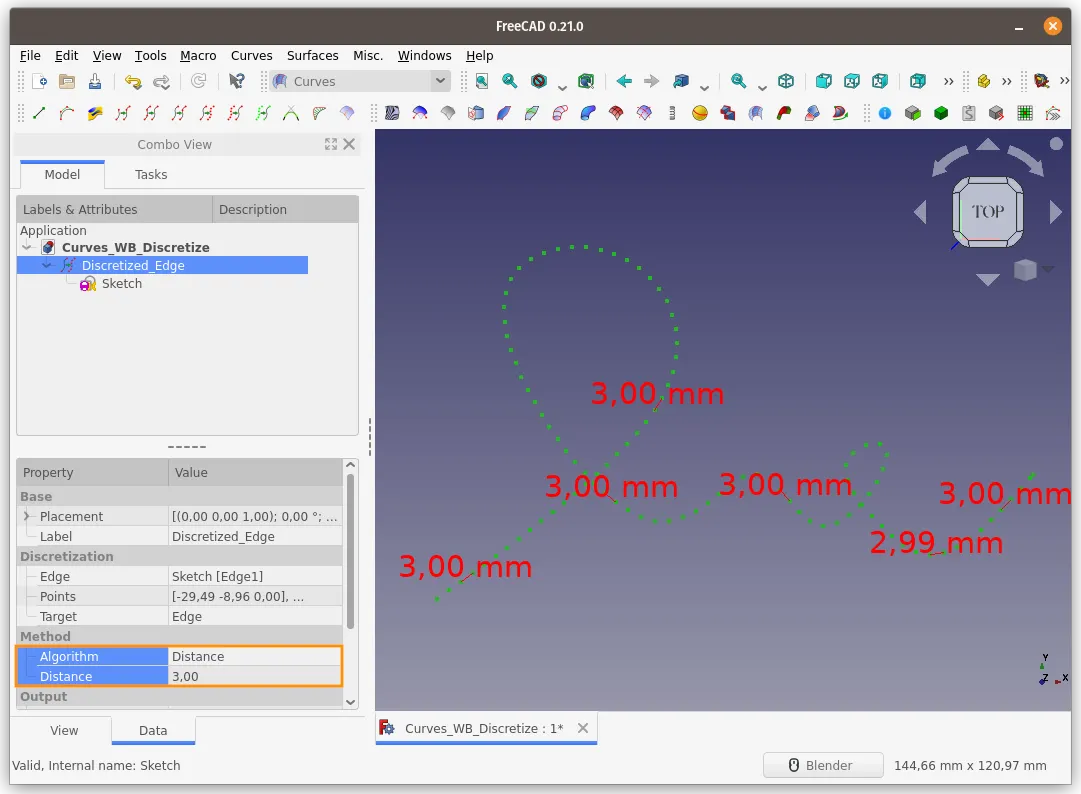Click the TOP face of navigation cube
This screenshot has width=1081, height=794.
point(988,212)
